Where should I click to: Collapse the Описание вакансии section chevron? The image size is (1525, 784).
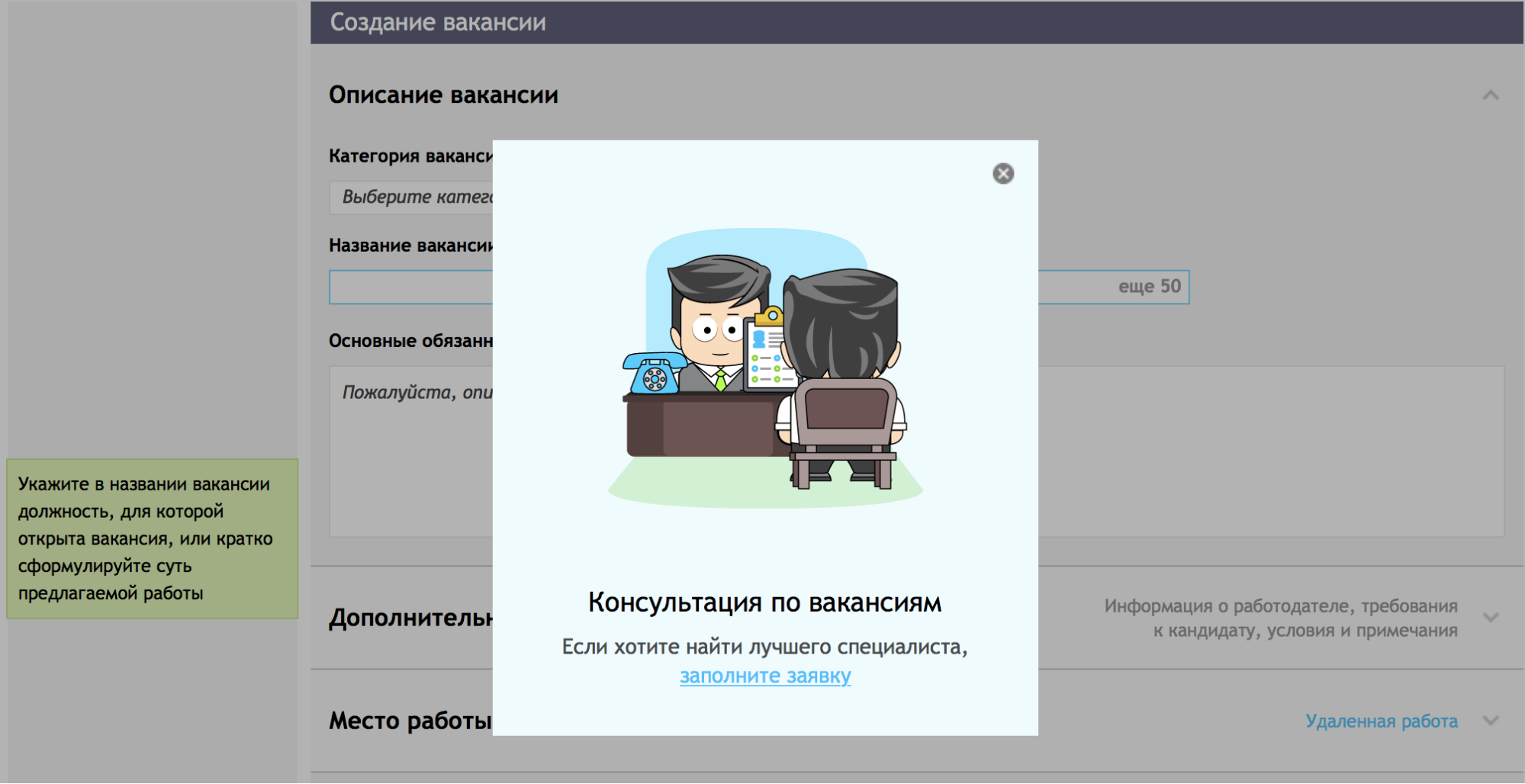[1490, 95]
